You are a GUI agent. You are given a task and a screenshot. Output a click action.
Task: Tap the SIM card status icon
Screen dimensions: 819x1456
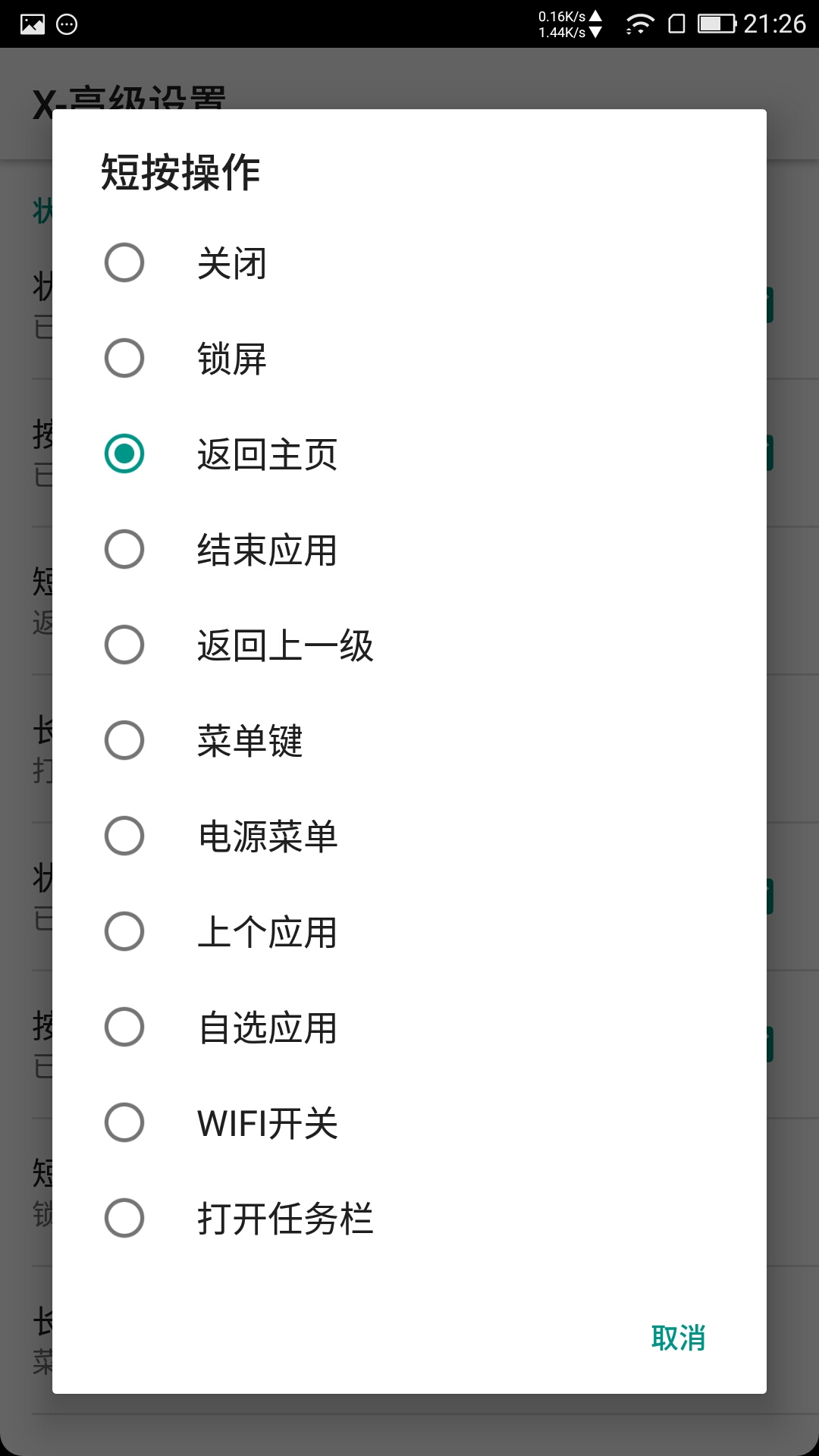(x=676, y=24)
